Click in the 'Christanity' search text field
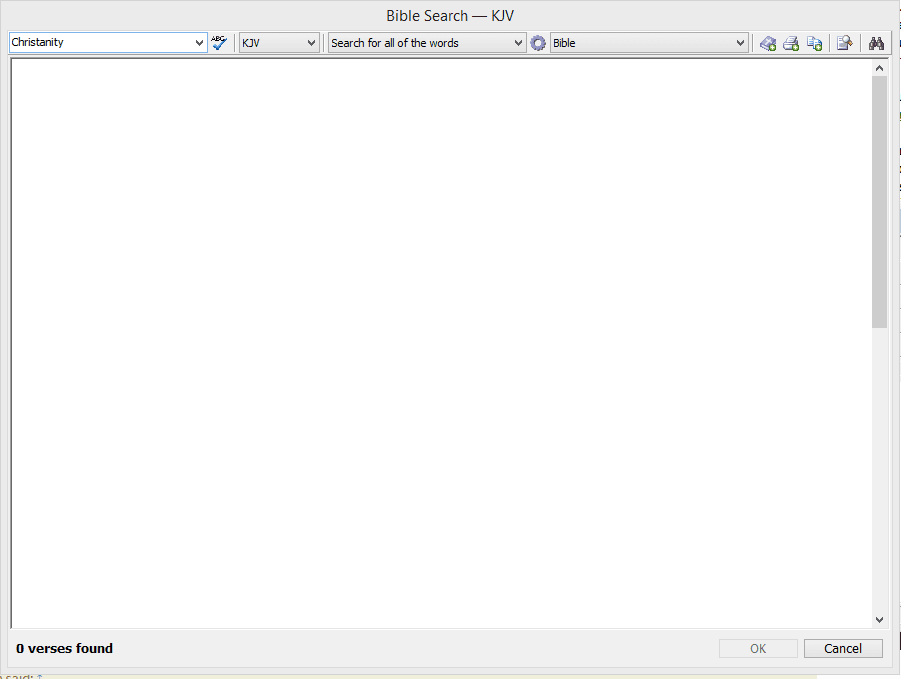 click(x=100, y=43)
